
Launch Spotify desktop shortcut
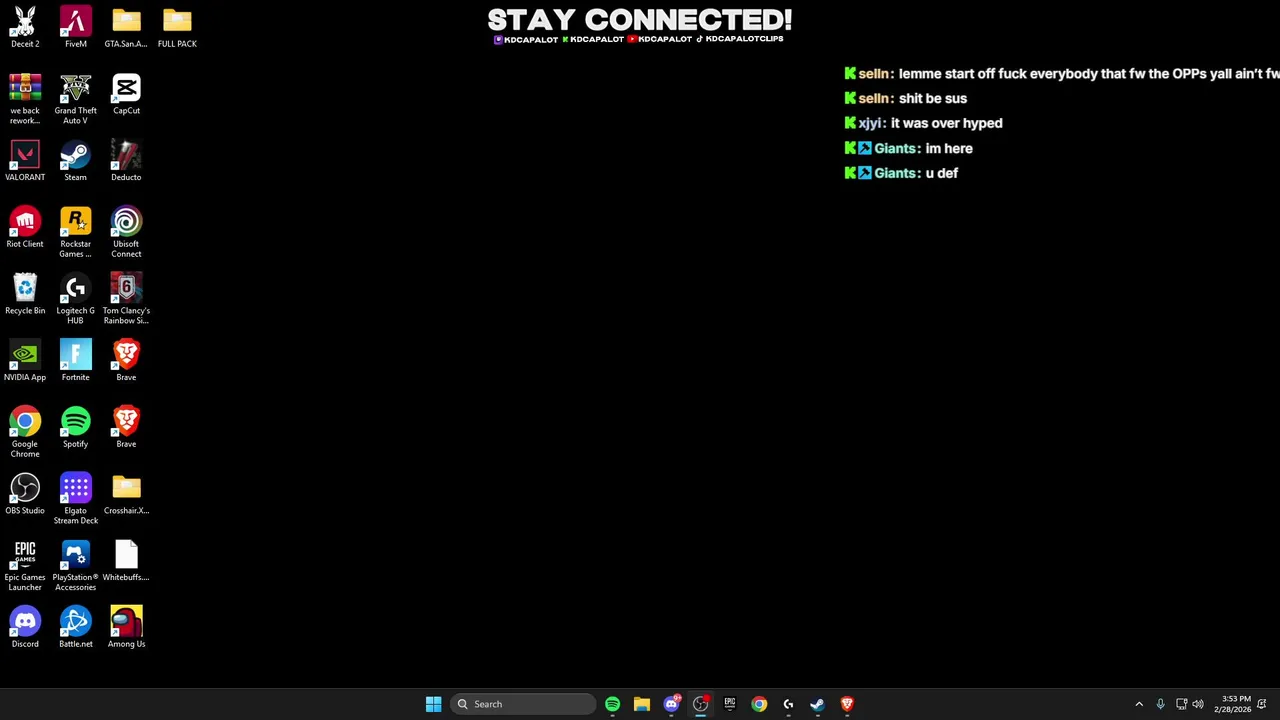pyautogui.click(x=75, y=427)
